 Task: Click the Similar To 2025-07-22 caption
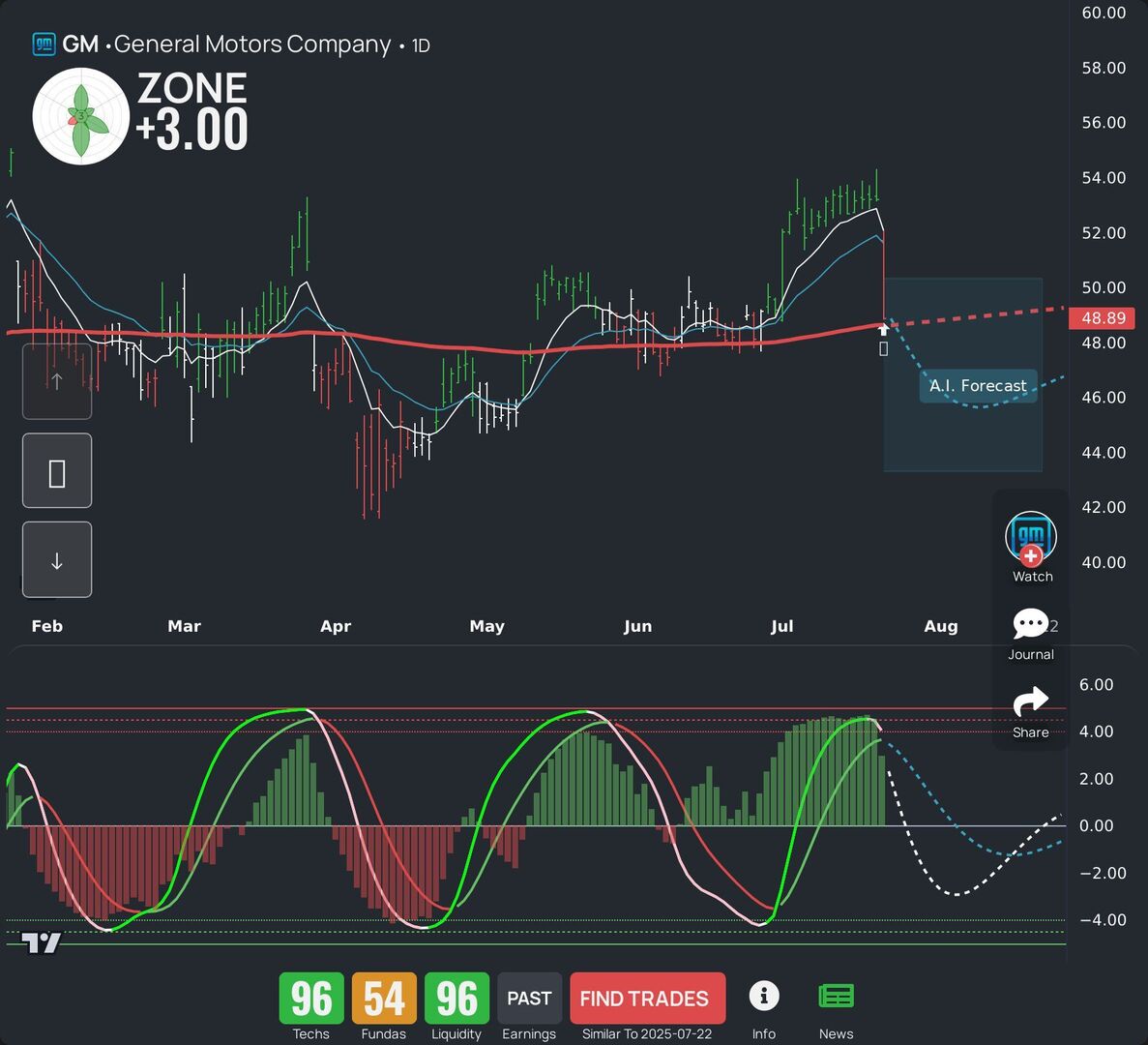click(647, 1034)
